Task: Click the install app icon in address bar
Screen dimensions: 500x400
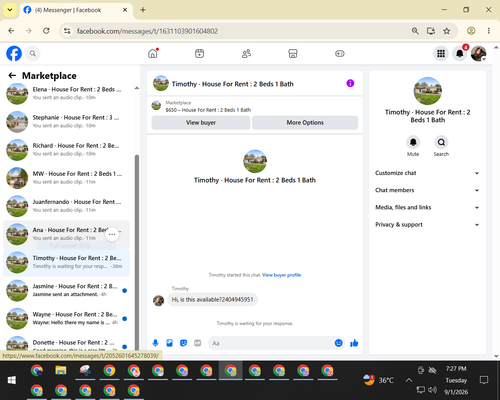Action: [x=431, y=31]
